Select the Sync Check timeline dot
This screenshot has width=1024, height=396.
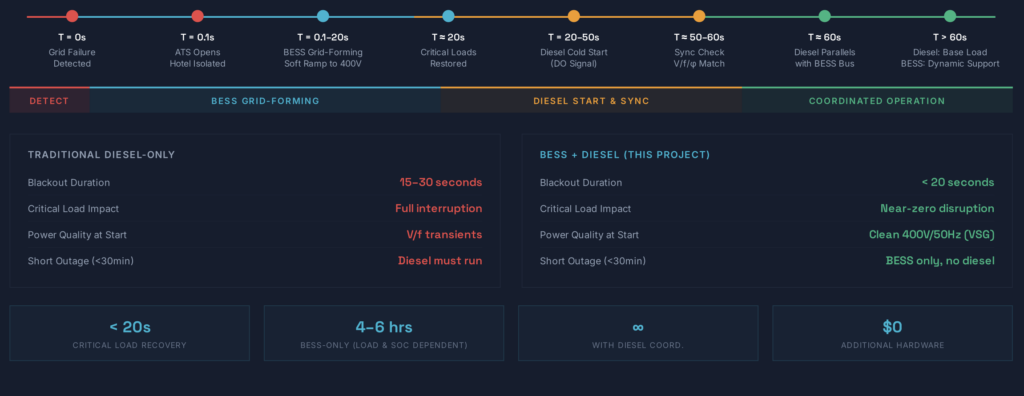pos(699,16)
